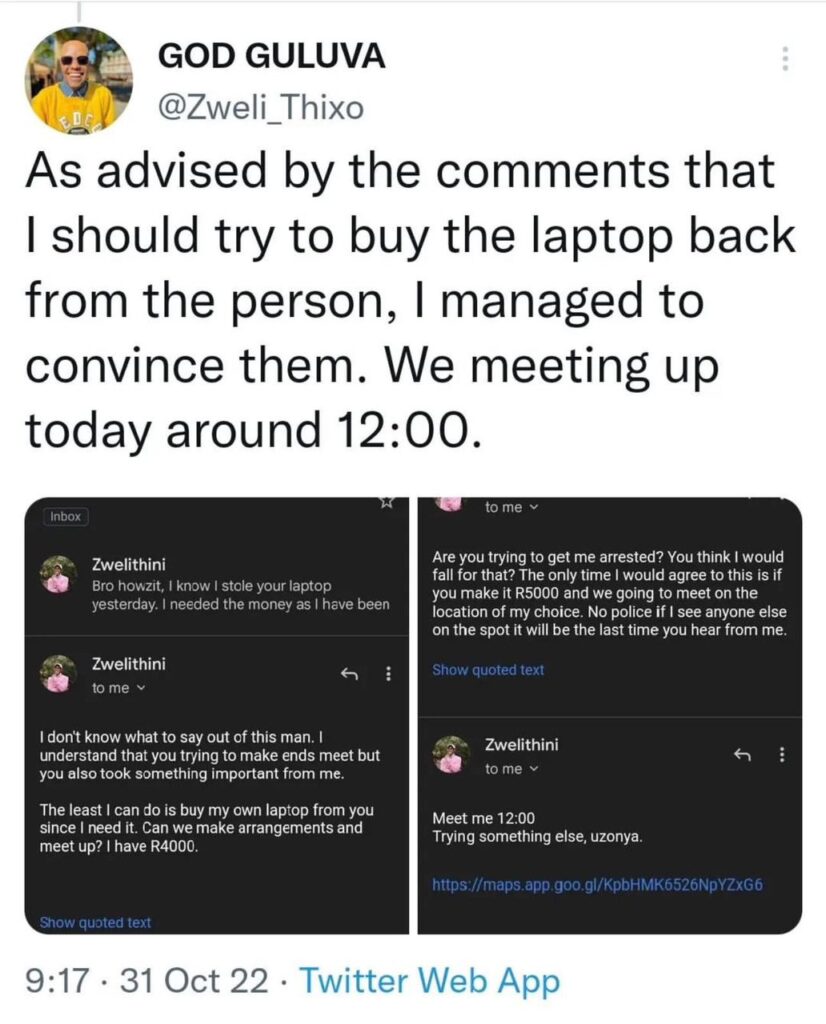Open three-dot menu on left Zwelithini email
The height and width of the screenshot is (1024, 826).
[389, 673]
